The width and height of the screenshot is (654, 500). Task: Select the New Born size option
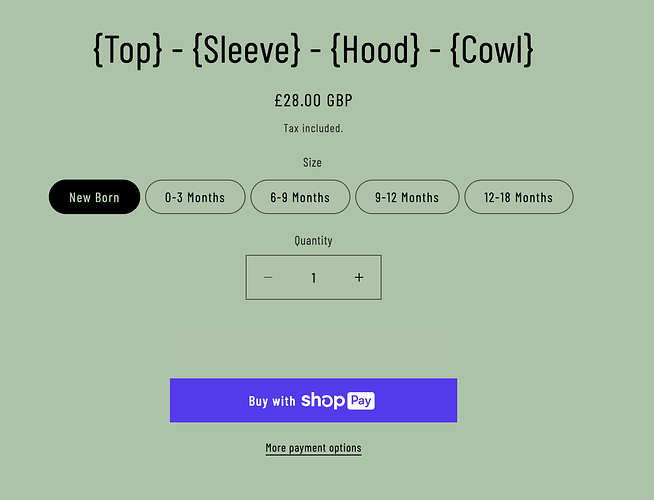94,197
